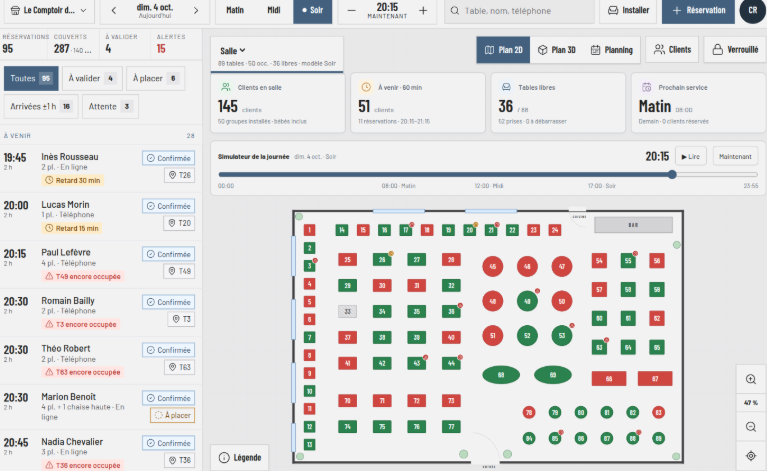Screen dimensions: 767x471
Task: Click table T49 tag for Paul Lefèvre
Action: click(x=180, y=271)
